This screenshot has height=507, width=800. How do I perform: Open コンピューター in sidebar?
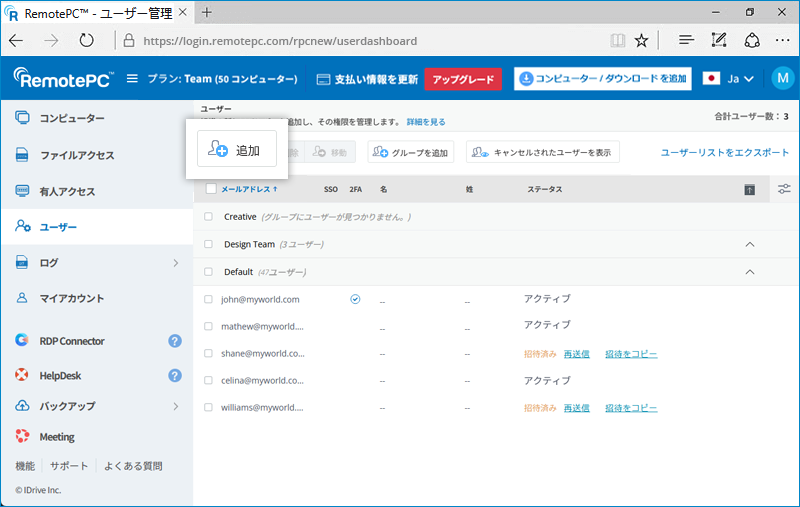tap(72, 118)
